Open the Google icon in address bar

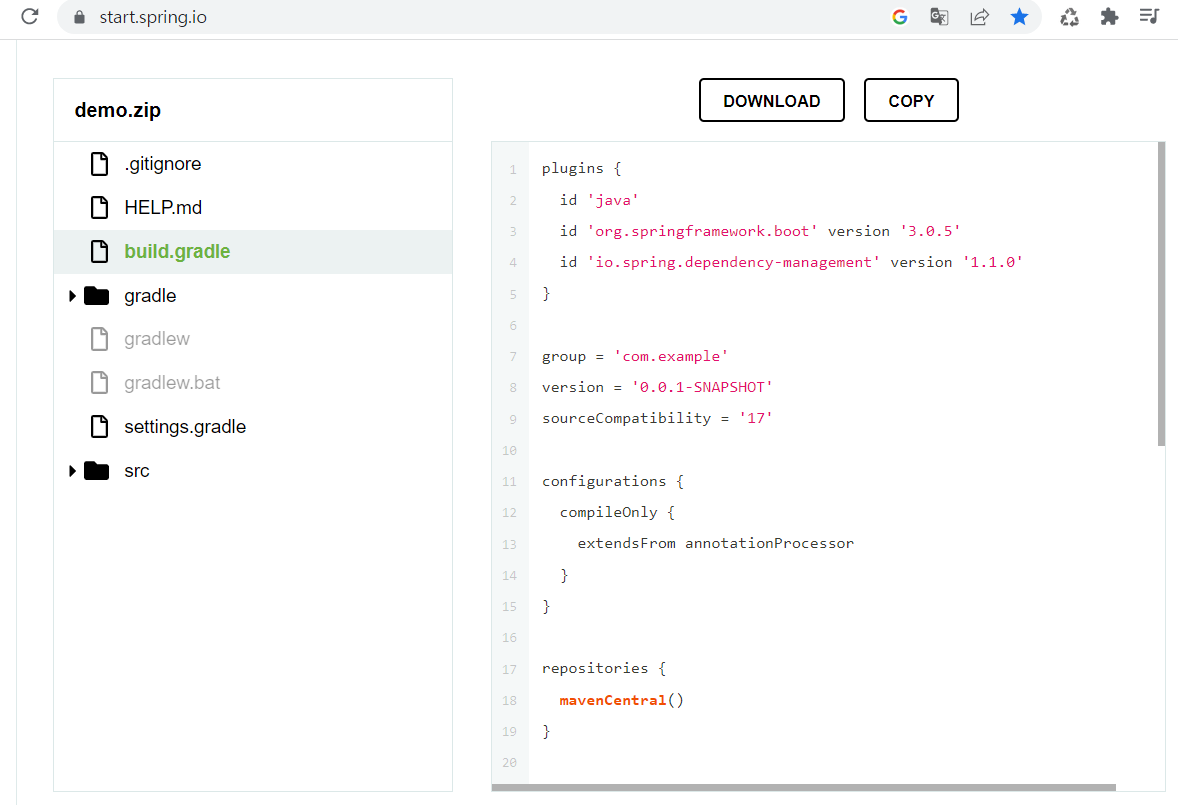899,17
